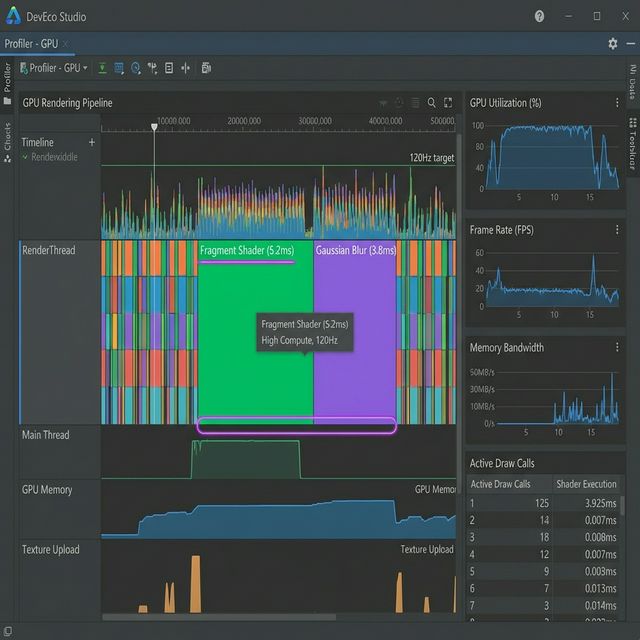Open the help question mark icon

pos(540,16)
